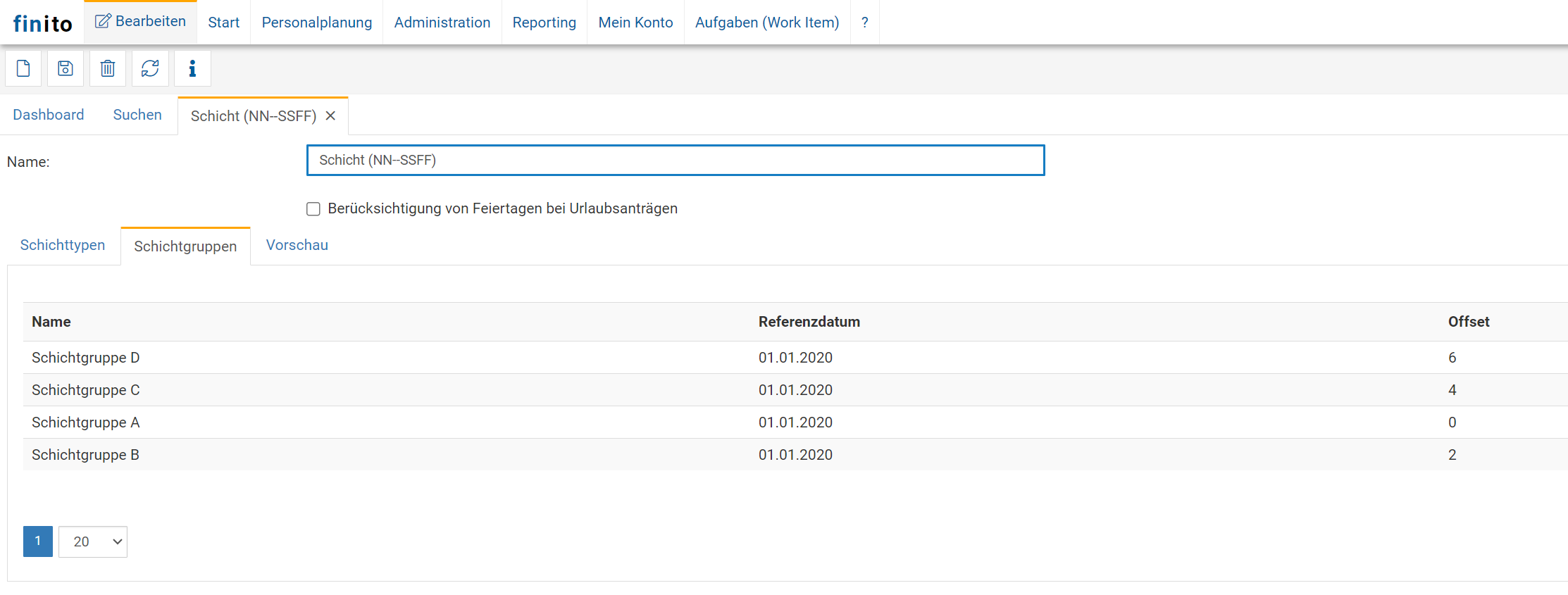This screenshot has width=1568, height=595.
Task: Click the info icon in toolbar
Action: click(192, 68)
